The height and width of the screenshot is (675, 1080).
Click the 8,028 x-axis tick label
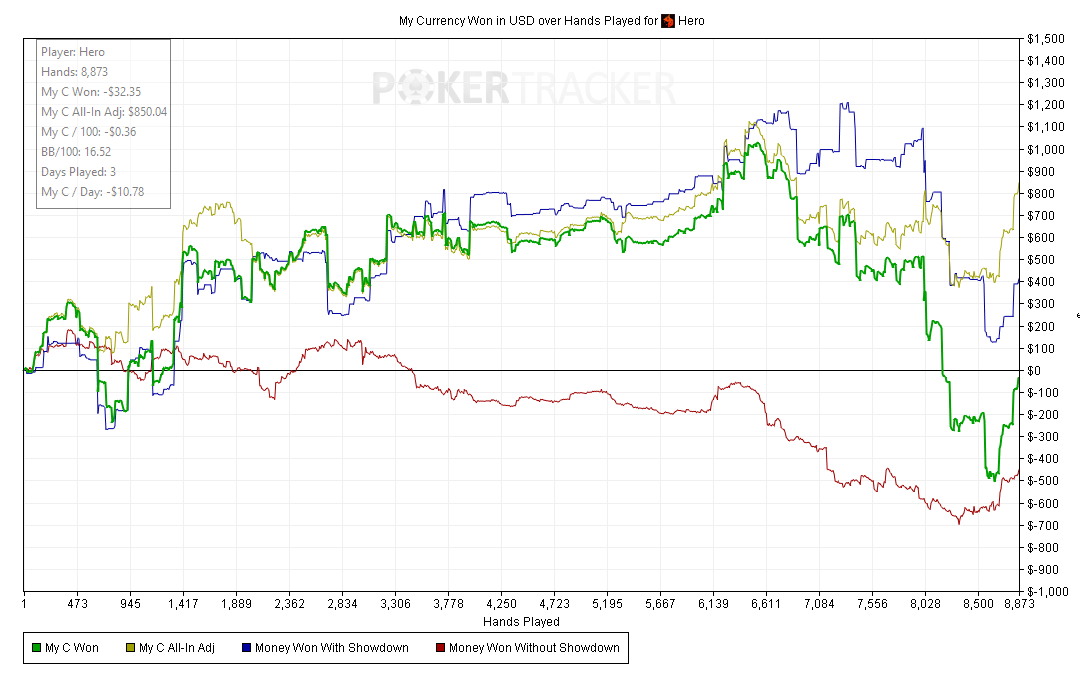click(925, 604)
